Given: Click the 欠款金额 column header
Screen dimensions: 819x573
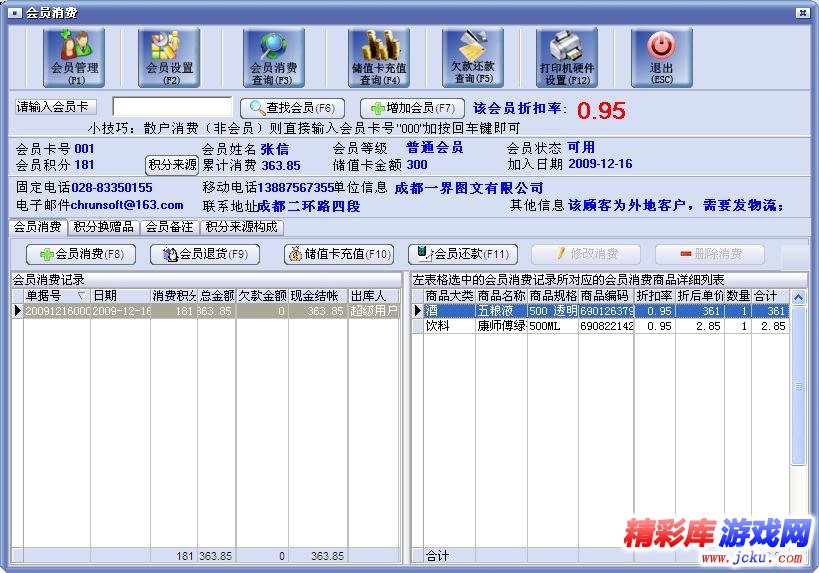Looking at the screenshot, I should pyautogui.click(x=262, y=296).
